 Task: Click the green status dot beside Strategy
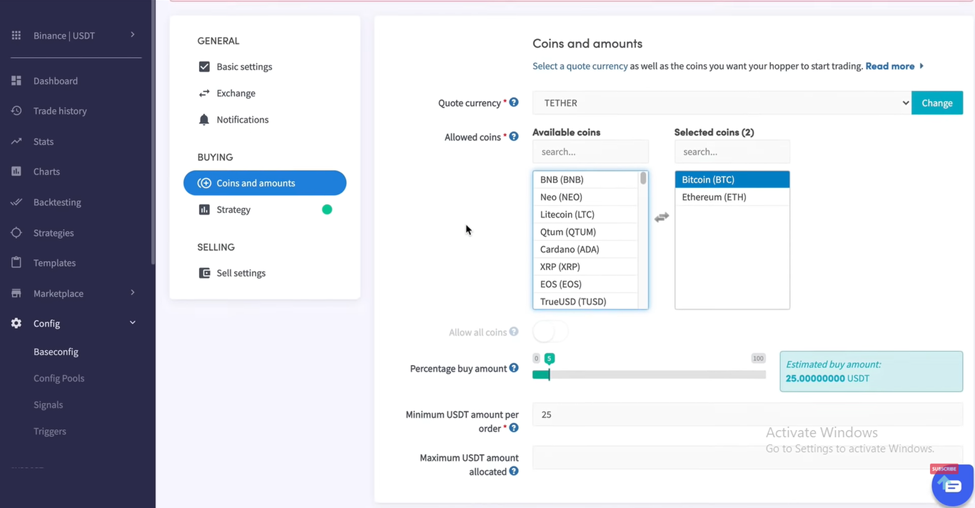[x=327, y=210]
